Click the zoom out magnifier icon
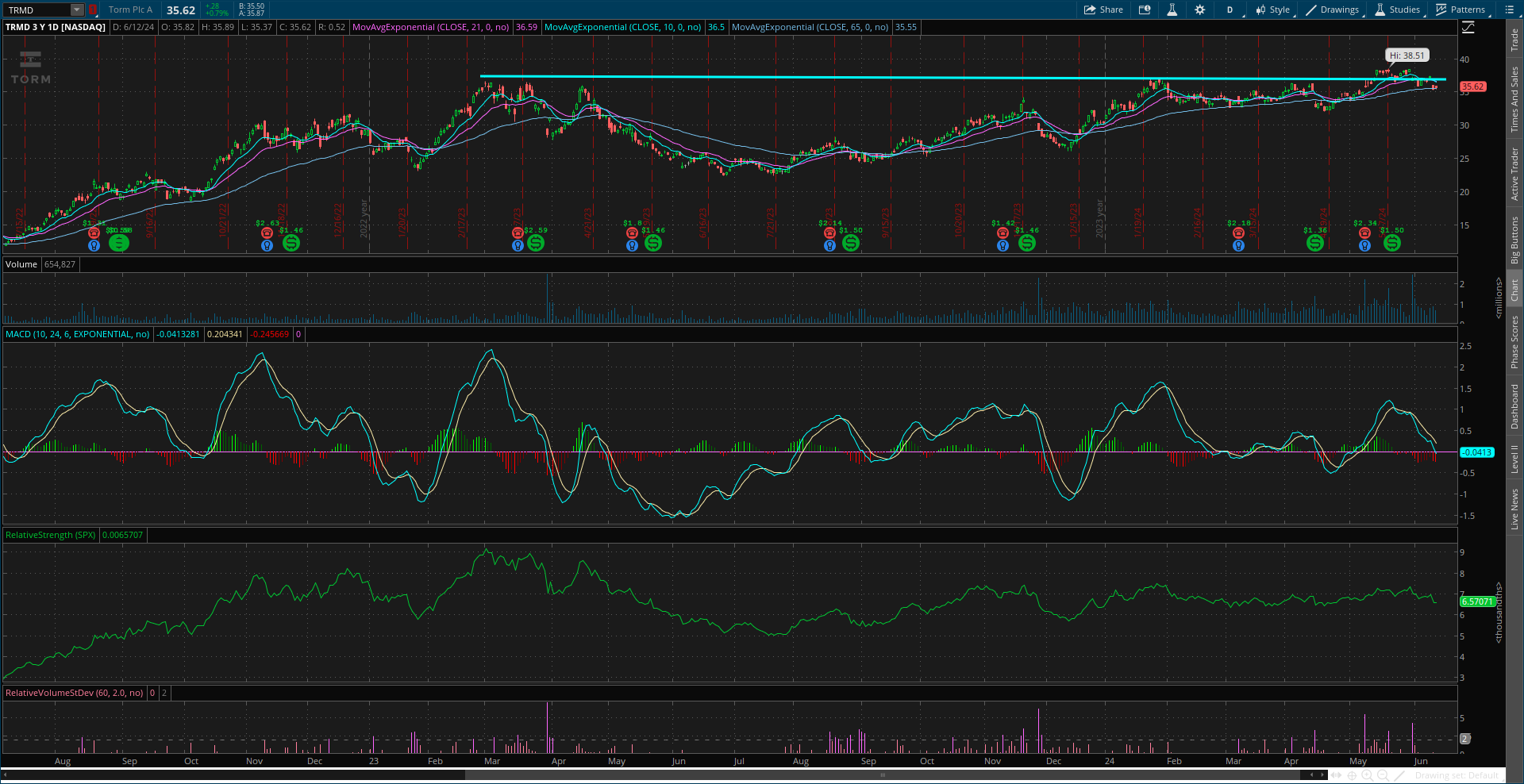The image size is (1524, 784). [1384, 775]
